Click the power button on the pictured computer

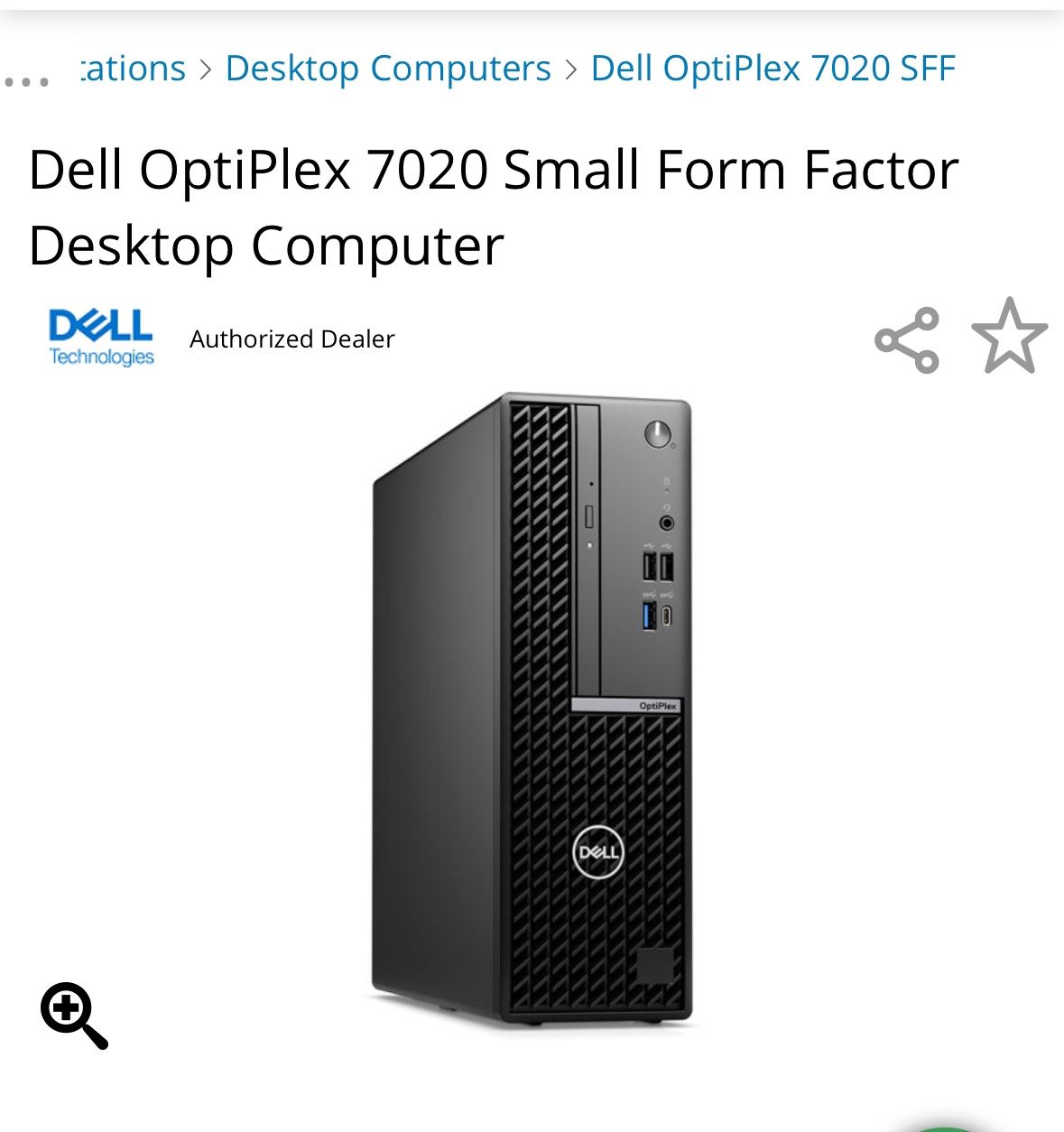tap(659, 434)
